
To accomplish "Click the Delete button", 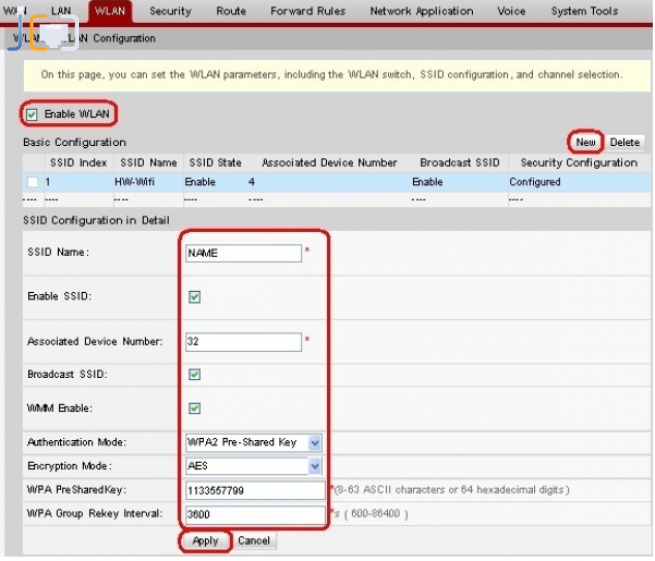I will point(625,142).
